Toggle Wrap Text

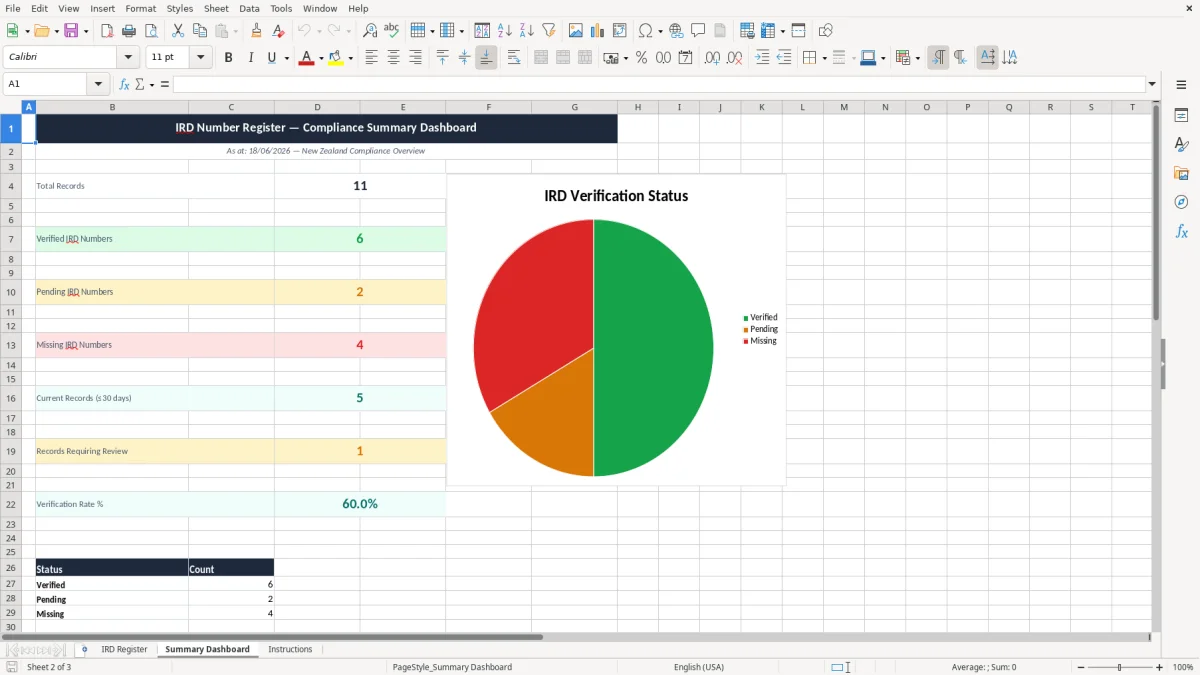(x=514, y=58)
